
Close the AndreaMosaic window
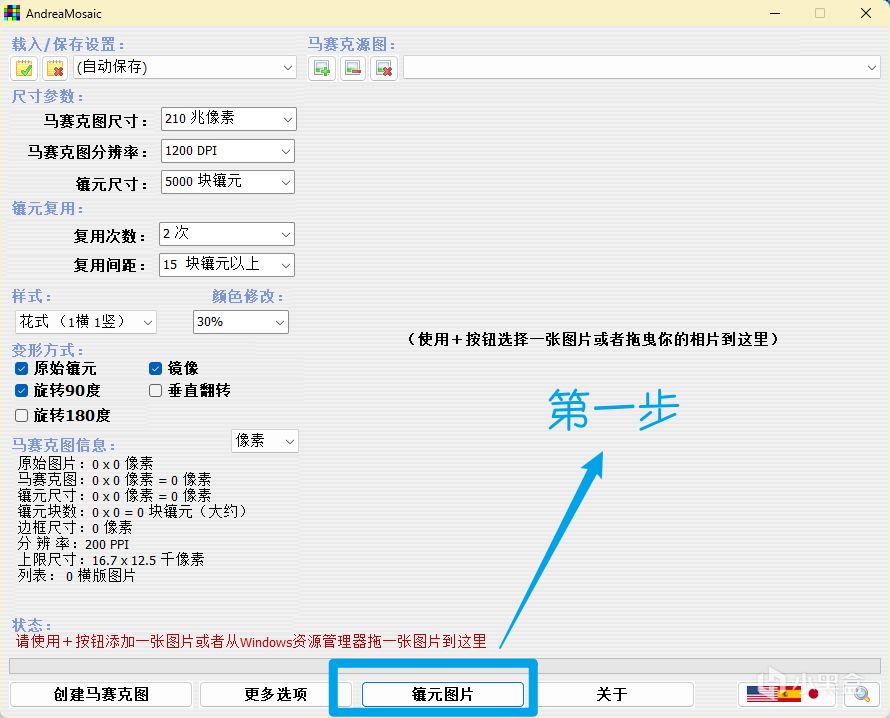coord(866,13)
